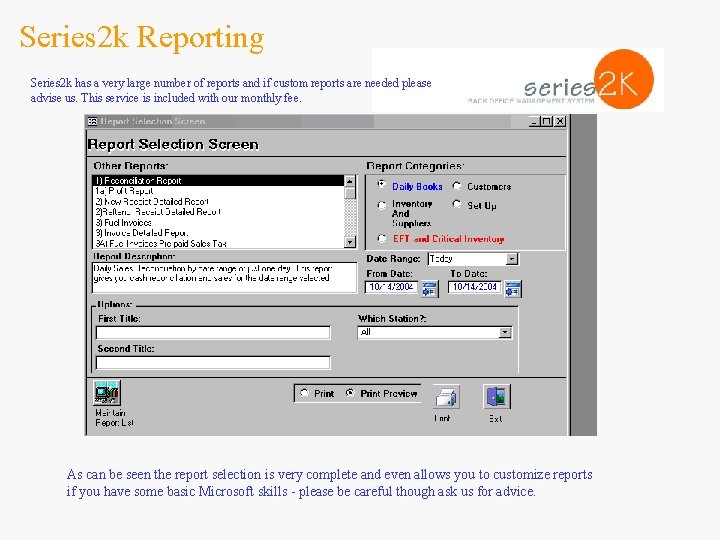Select 3) Fuel Invoices in list
Viewport: 720px width, 540px height.
[218, 223]
